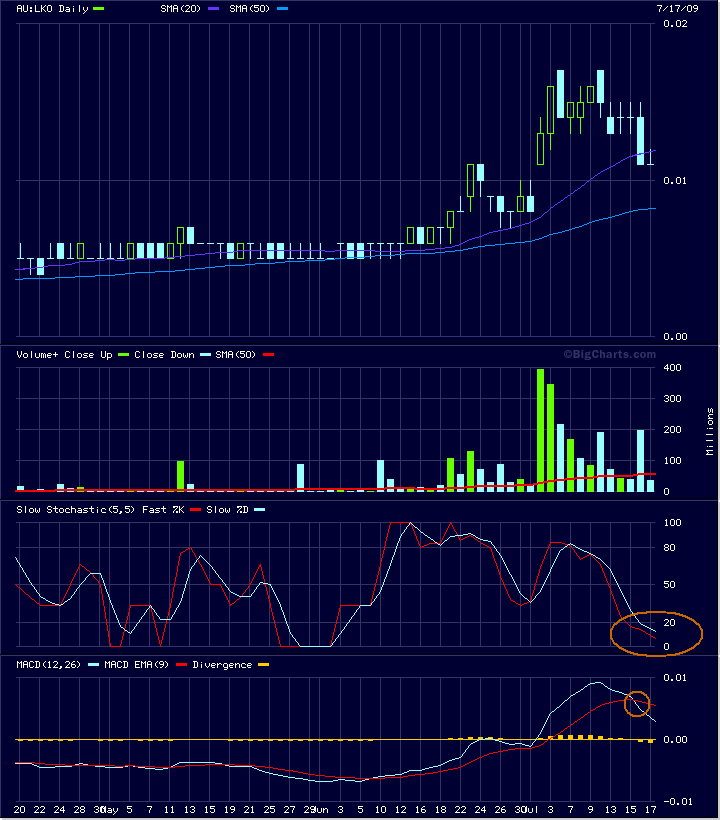This screenshot has height=820, width=720.
Task: Click the blue SMA(50) swatch in price legend
Action: pos(282,8)
